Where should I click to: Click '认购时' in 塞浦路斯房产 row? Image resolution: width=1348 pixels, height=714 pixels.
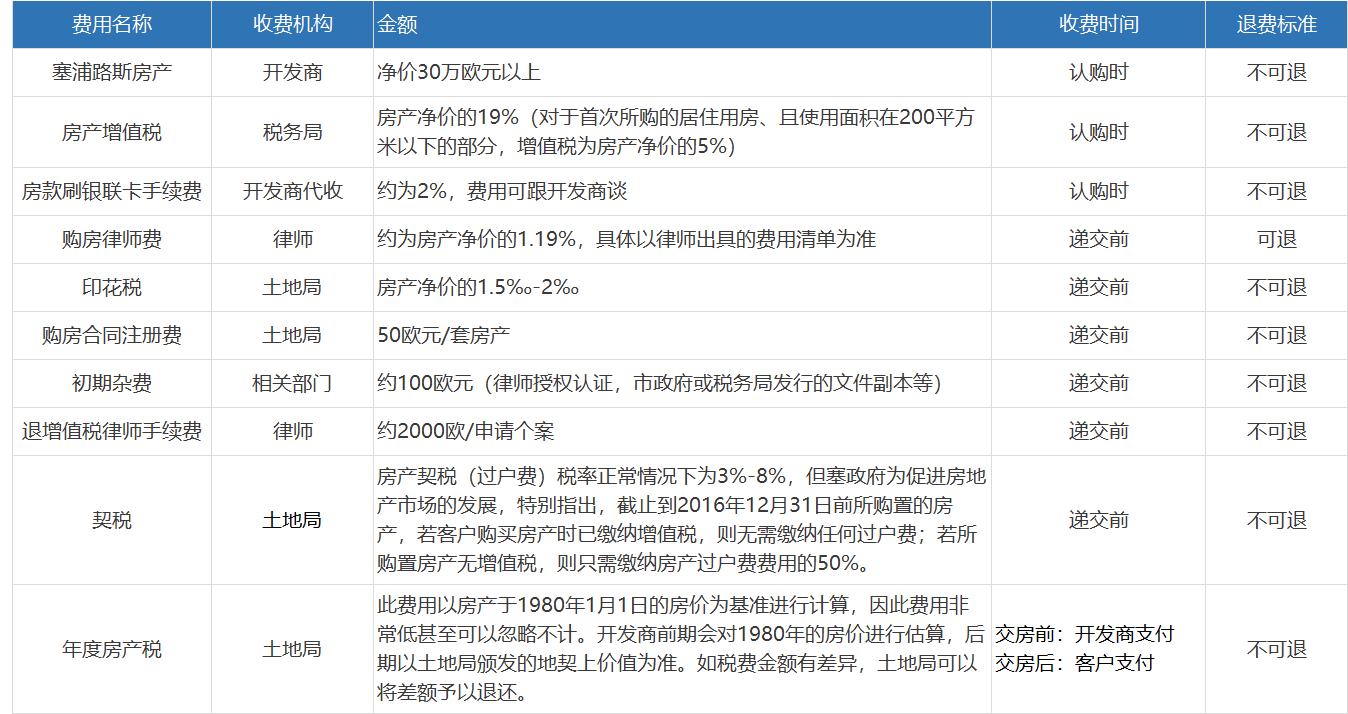(1098, 72)
